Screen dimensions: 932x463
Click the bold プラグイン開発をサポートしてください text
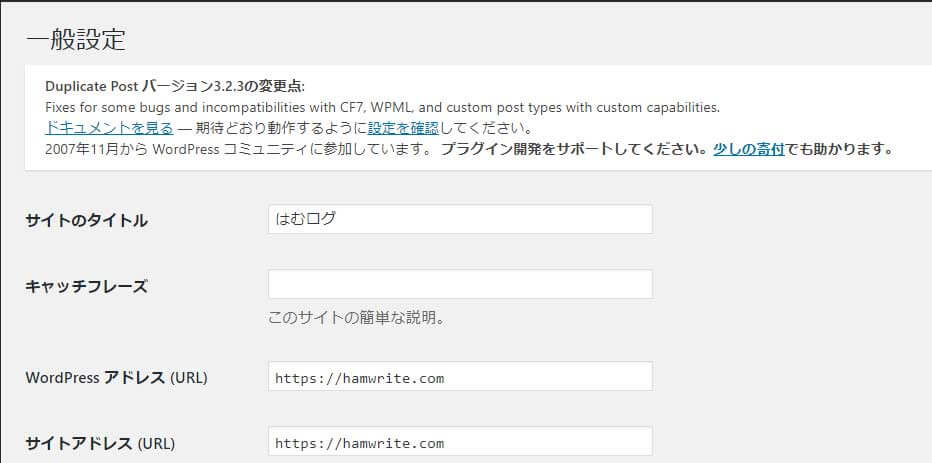tap(575, 149)
